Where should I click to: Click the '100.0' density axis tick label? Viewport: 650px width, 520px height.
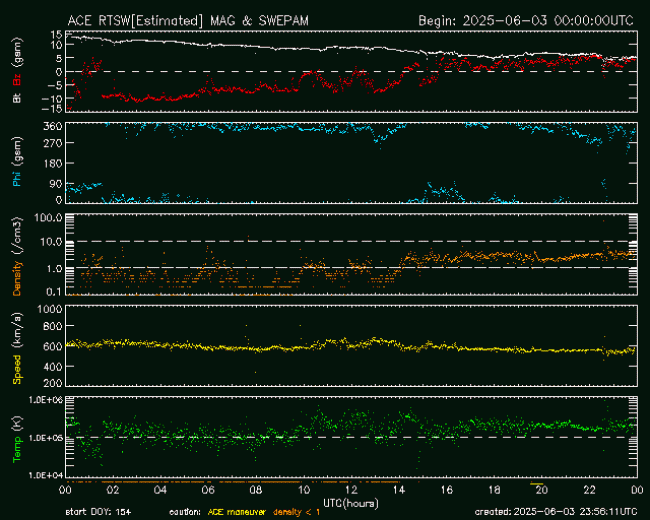(x=49, y=218)
